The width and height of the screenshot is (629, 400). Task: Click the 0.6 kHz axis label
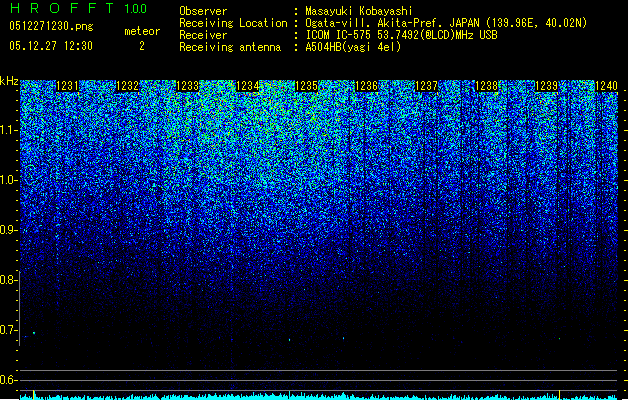coord(8,380)
